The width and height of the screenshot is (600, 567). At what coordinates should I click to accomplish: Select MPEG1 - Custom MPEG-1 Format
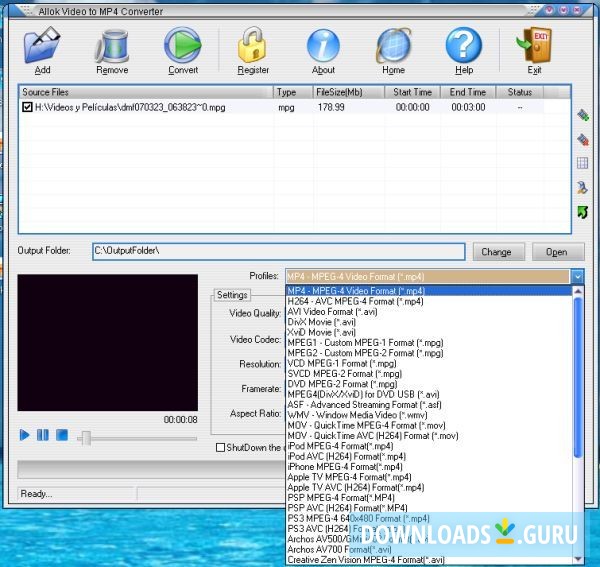tap(430, 343)
